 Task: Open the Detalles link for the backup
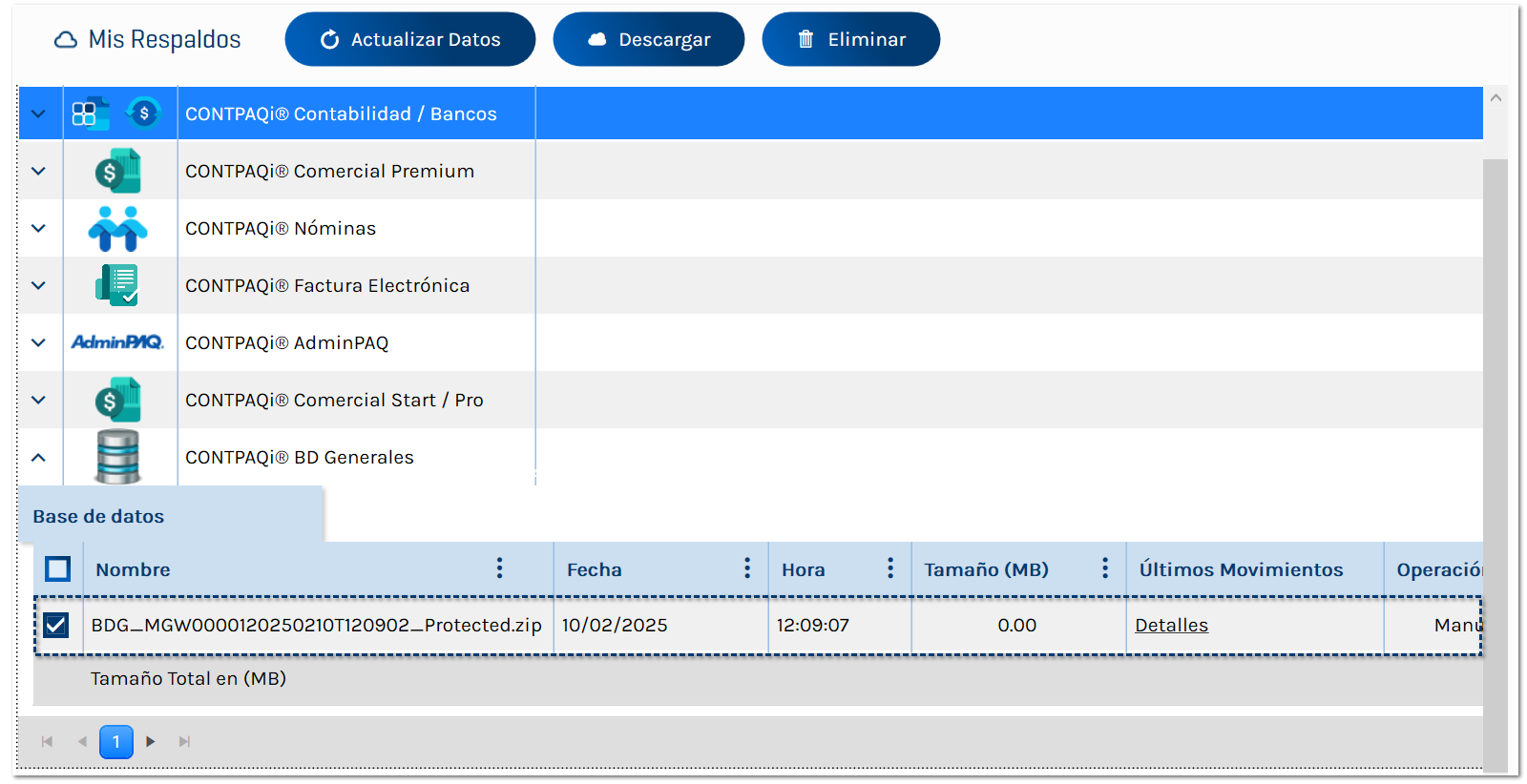(1171, 625)
